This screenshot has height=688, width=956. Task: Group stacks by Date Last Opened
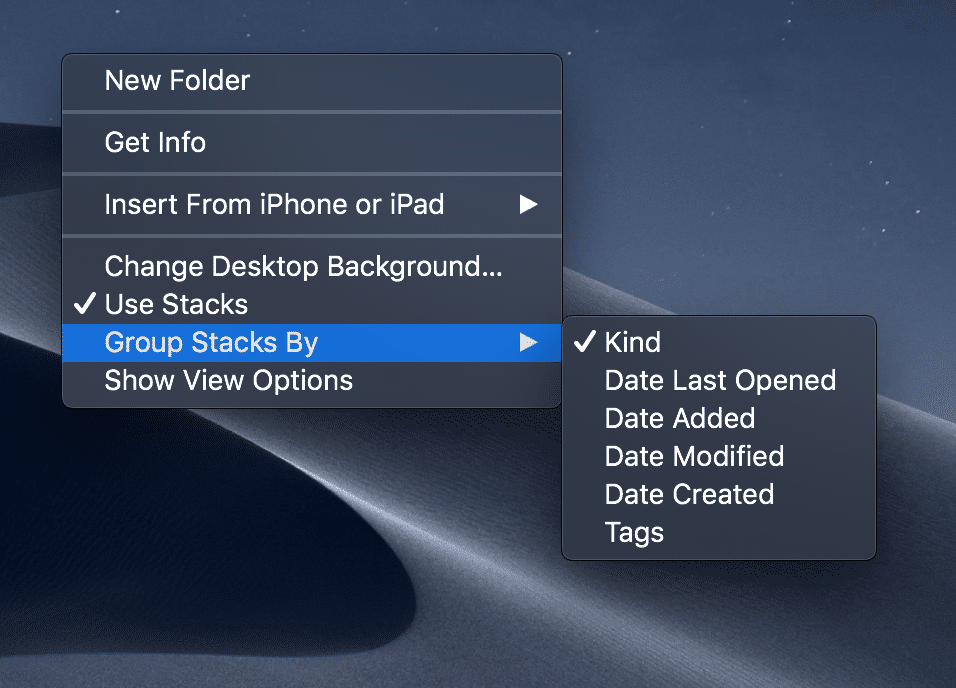coord(720,381)
